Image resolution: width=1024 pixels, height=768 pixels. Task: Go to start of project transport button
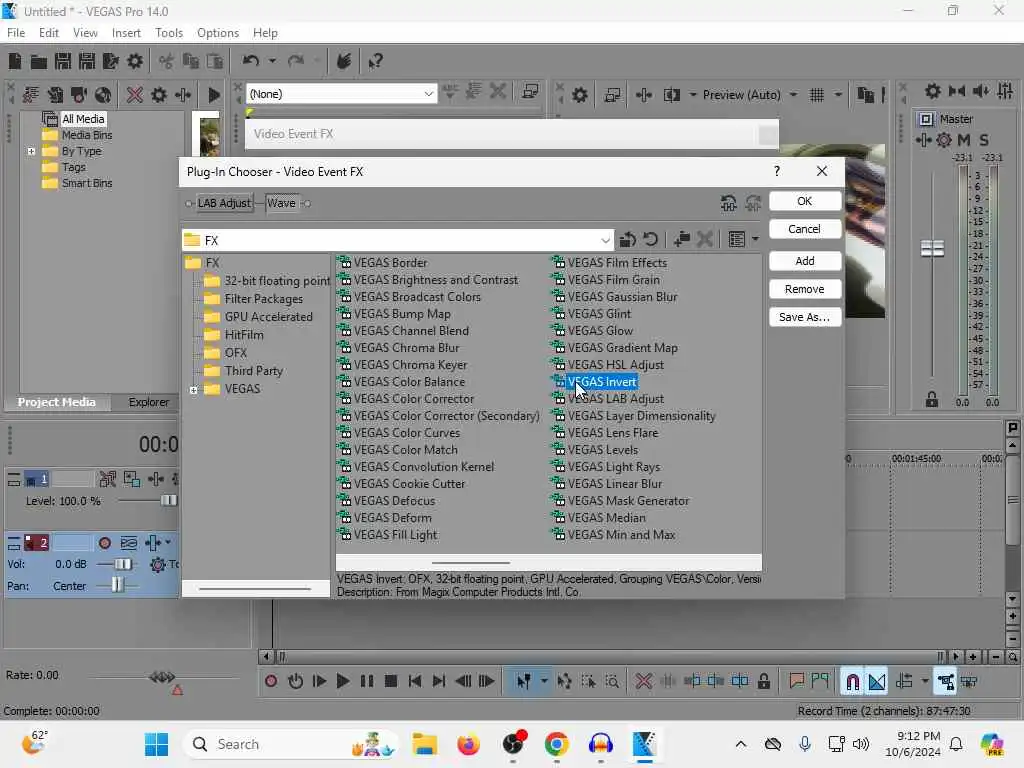point(415,682)
